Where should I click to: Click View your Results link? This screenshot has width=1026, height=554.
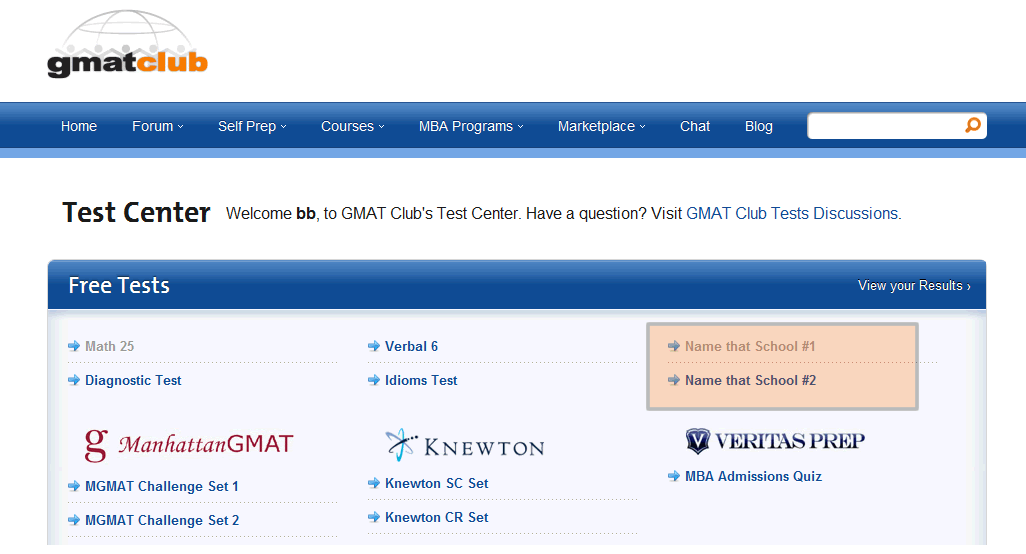coord(914,286)
